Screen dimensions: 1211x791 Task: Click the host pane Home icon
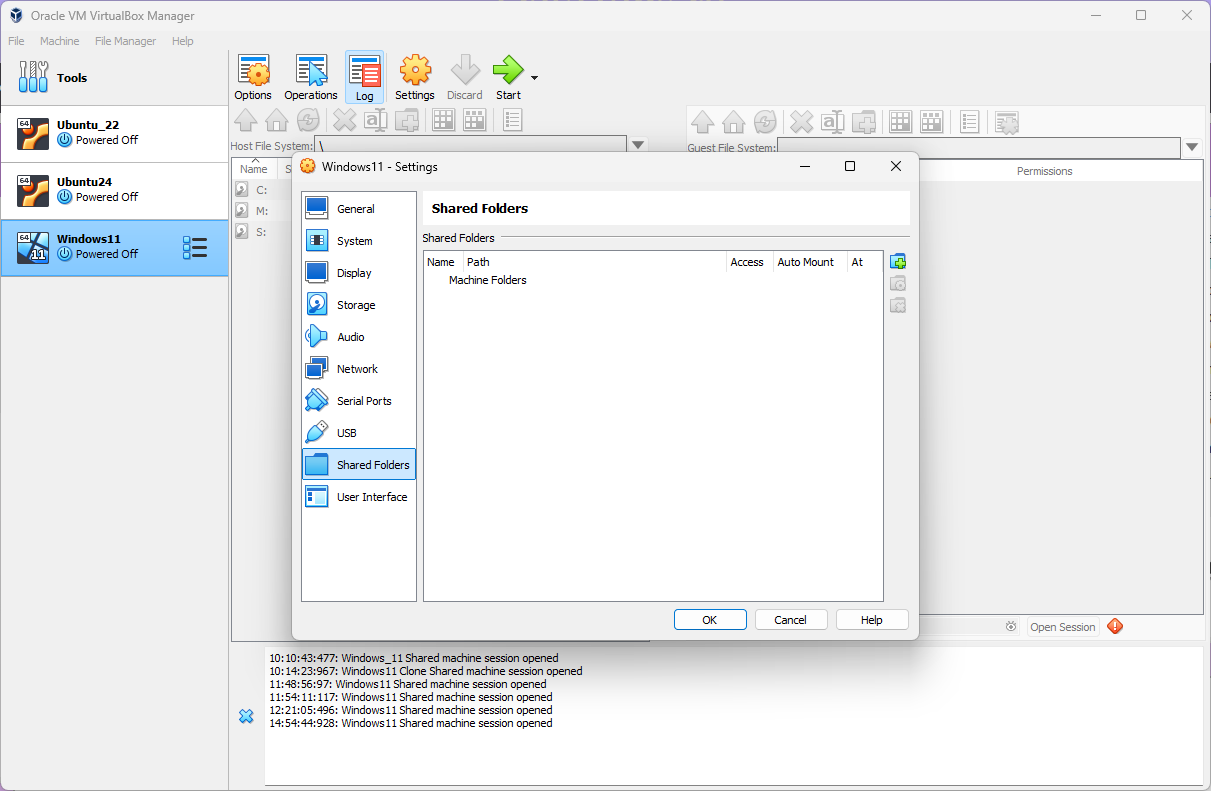pyautogui.click(x=277, y=121)
